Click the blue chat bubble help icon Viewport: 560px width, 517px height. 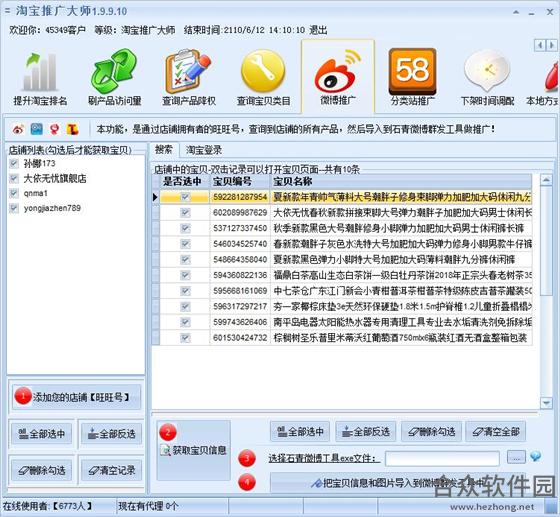tap(535, 456)
